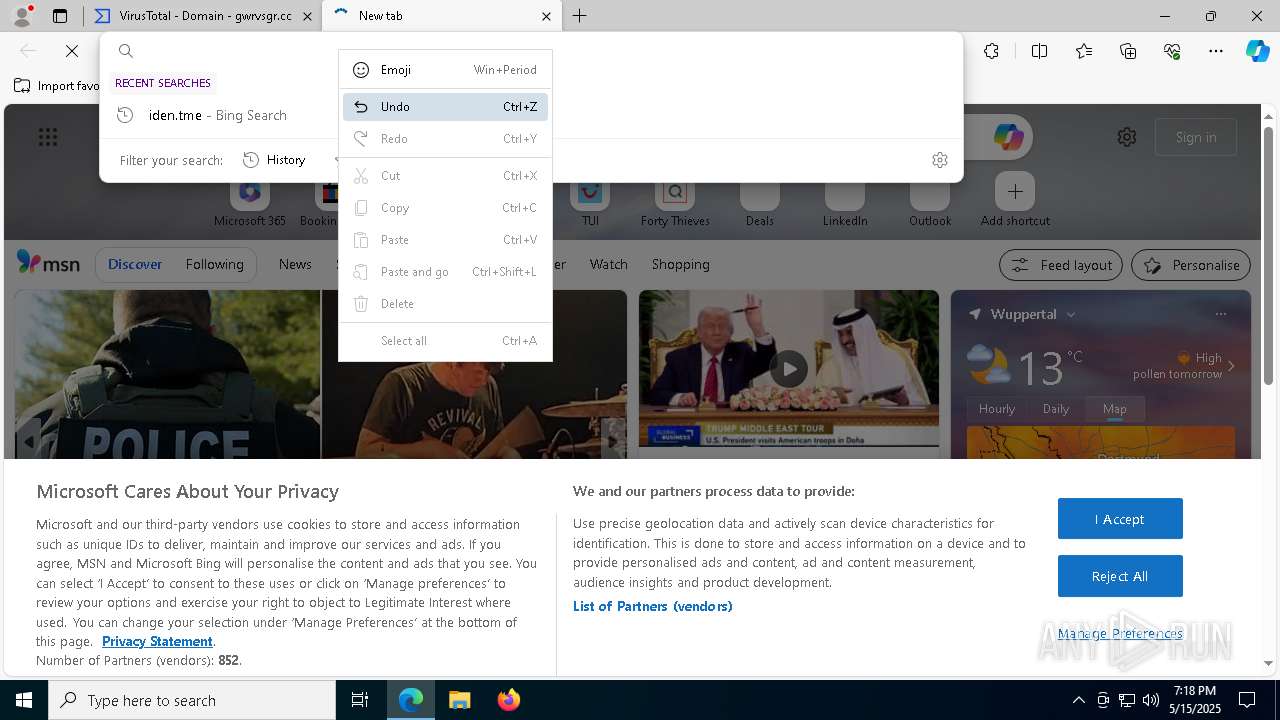Open the MSN apps grid launcher
Viewport: 1280px width, 720px height.
pyautogui.click(x=48, y=137)
